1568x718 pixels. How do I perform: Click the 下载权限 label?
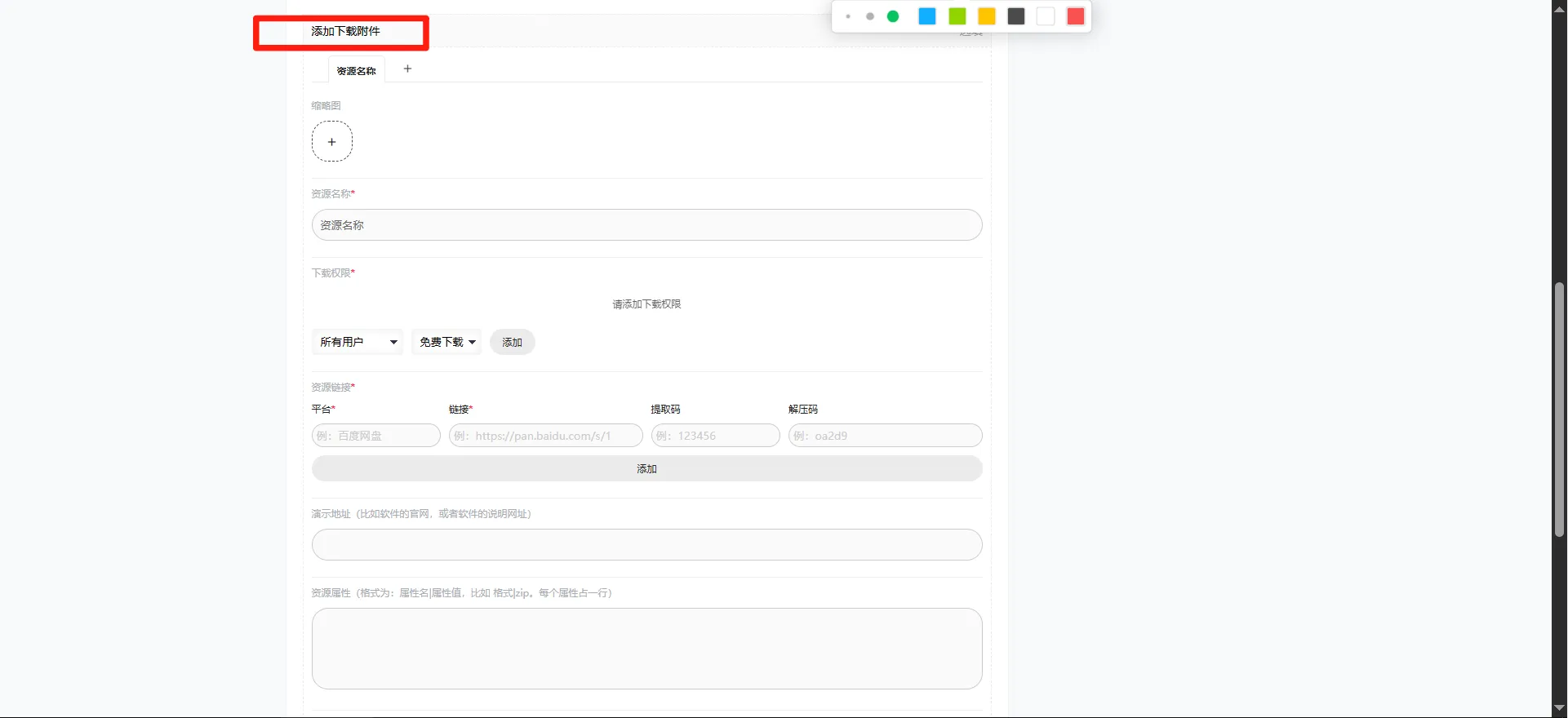[x=332, y=273]
